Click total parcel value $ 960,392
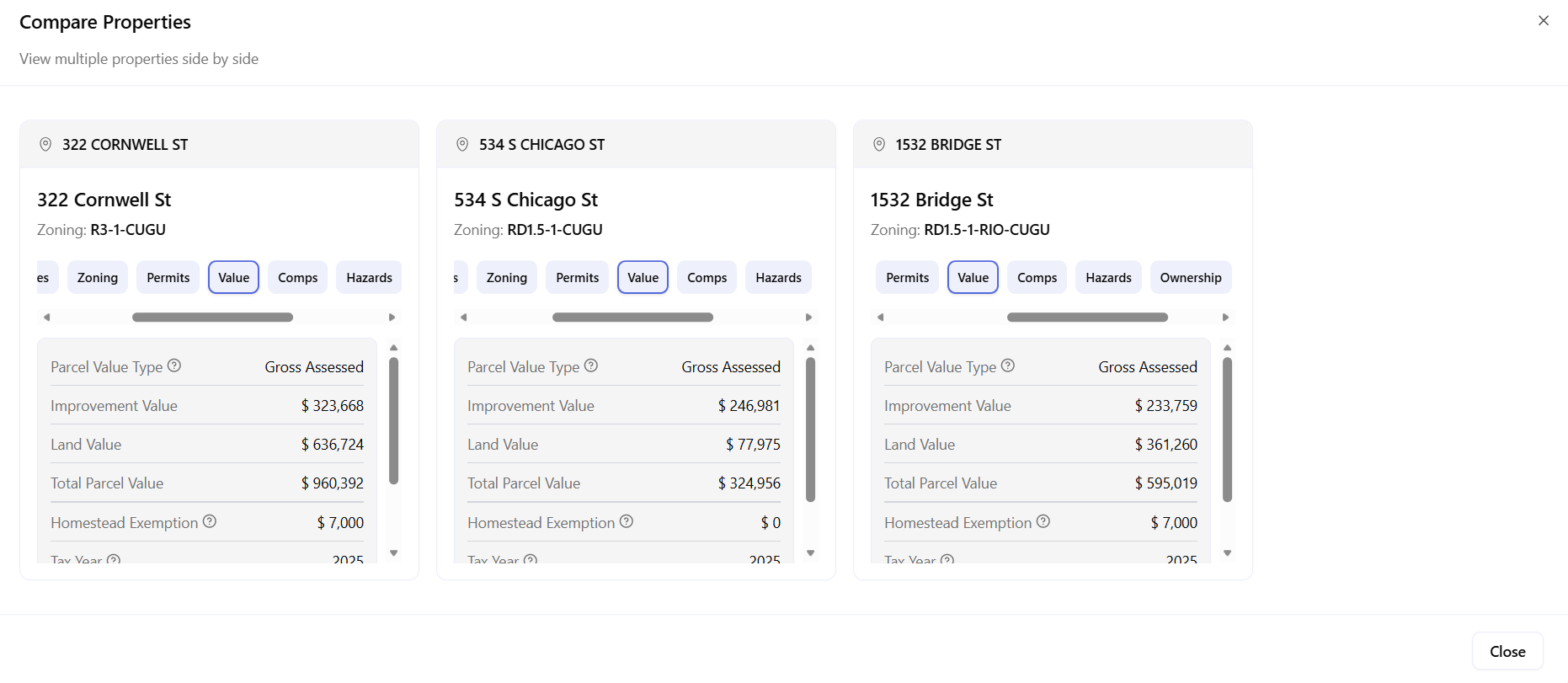 333,483
